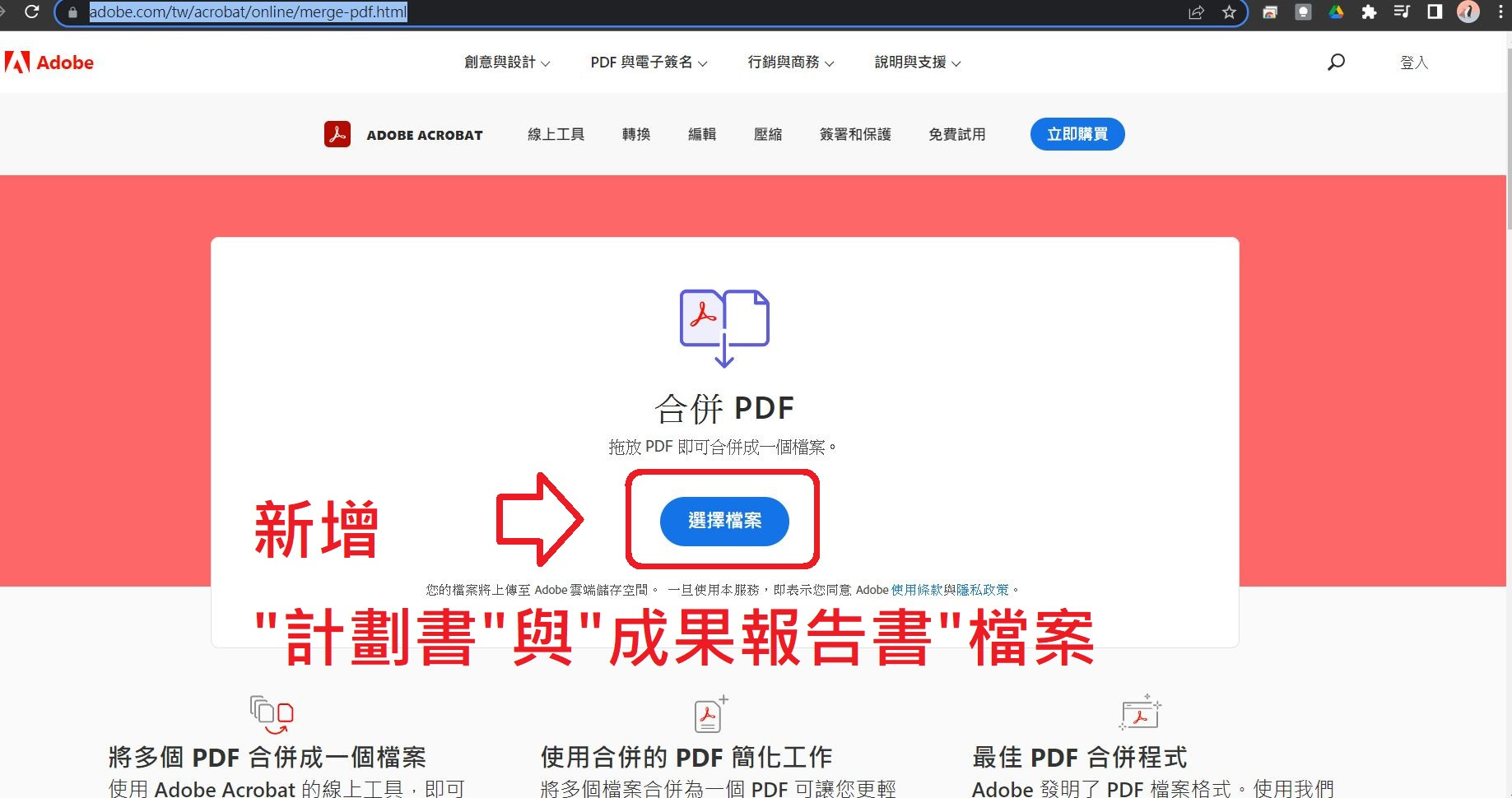This screenshot has width=1512, height=798.
Task: Click the best PDF merger sparkle icon
Action: click(1140, 712)
